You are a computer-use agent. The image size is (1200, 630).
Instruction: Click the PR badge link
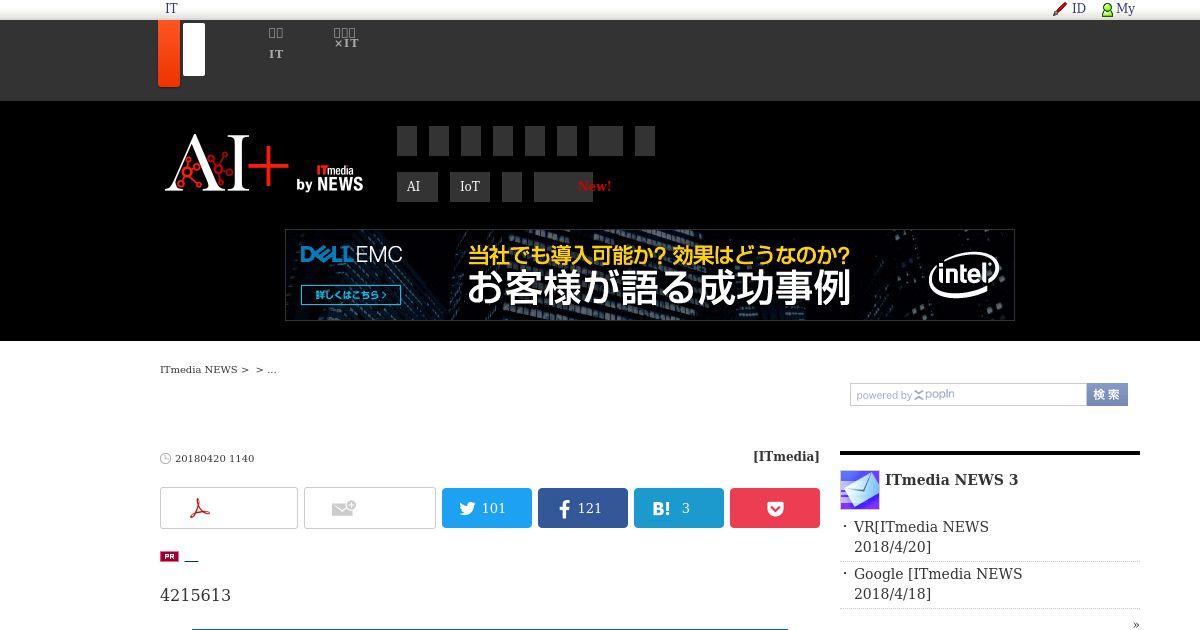[169, 556]
